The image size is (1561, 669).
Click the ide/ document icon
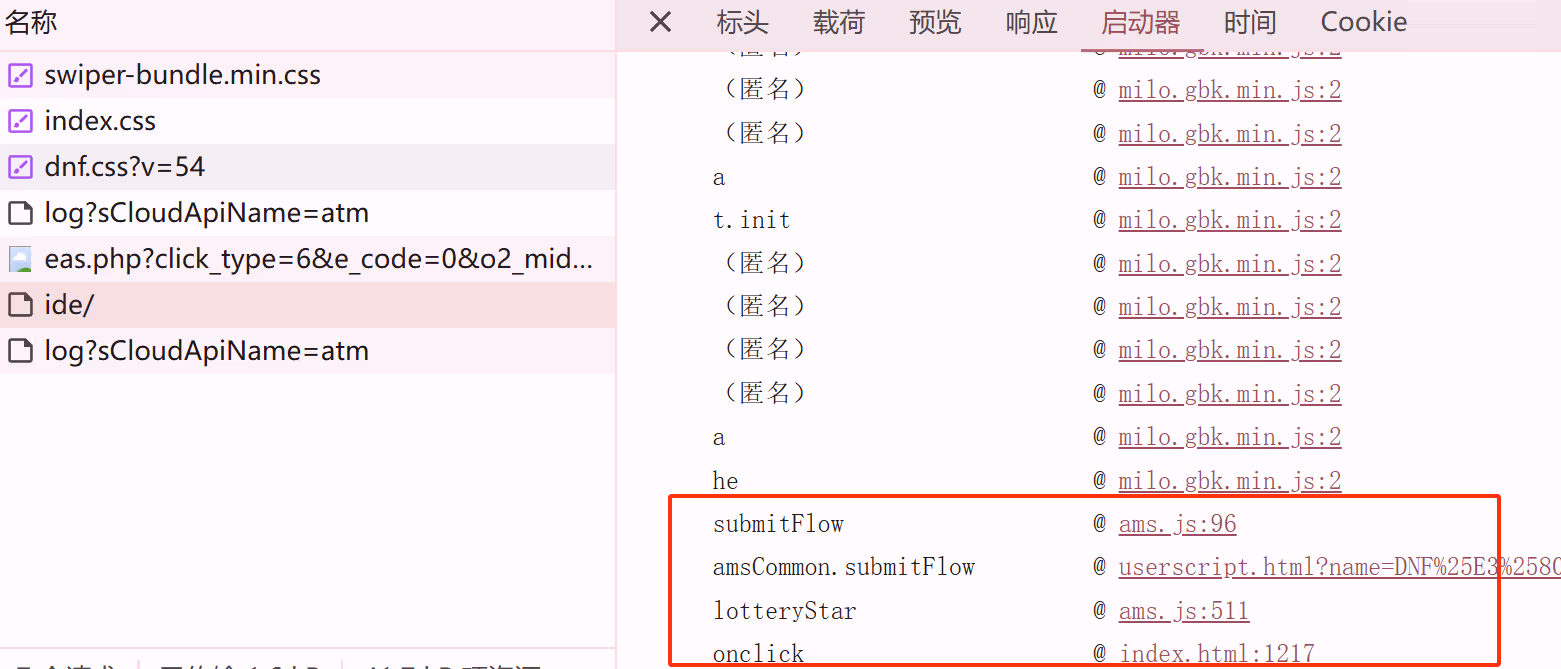point(20,305)
